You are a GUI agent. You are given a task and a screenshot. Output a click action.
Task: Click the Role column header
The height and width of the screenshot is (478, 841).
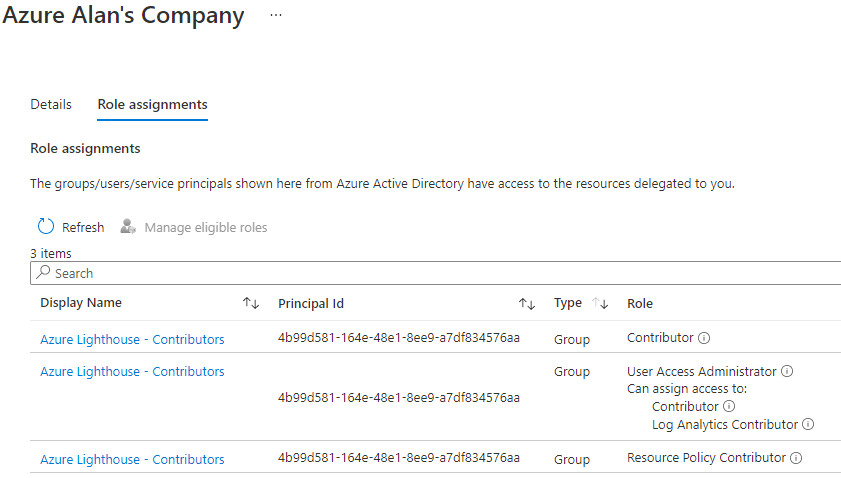640,303
